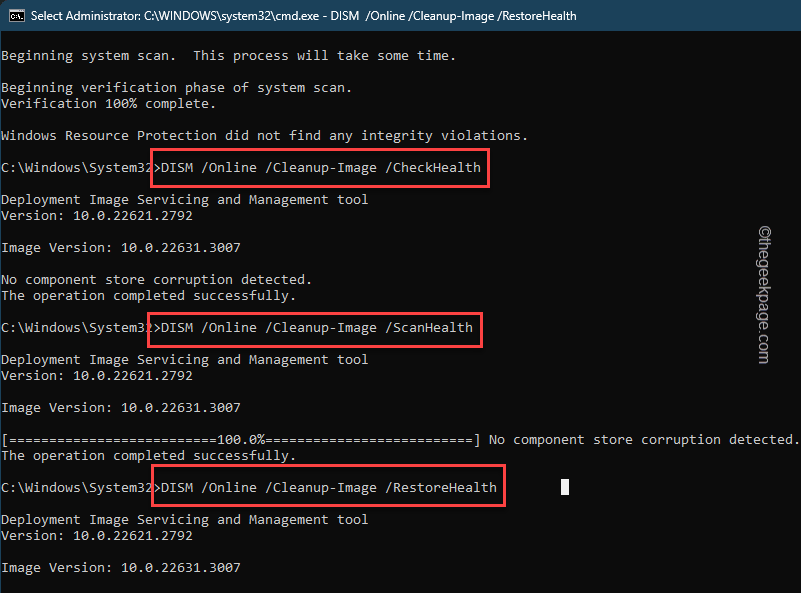Viewport: 801px width, 593px height.
Task: Click the bottom 'Image Version' line
Action: tap(121, 567)
